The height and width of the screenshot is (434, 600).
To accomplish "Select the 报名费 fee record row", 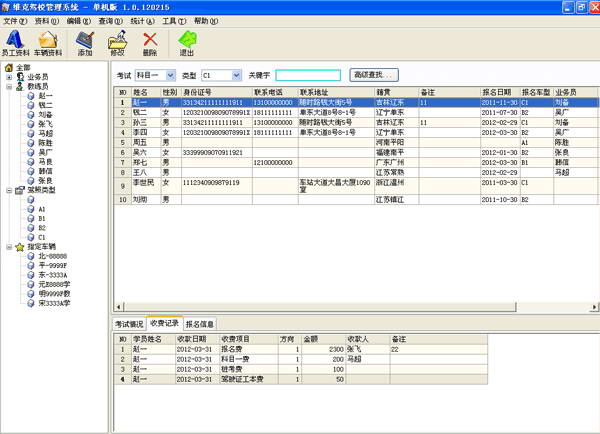I will [300, 349].
